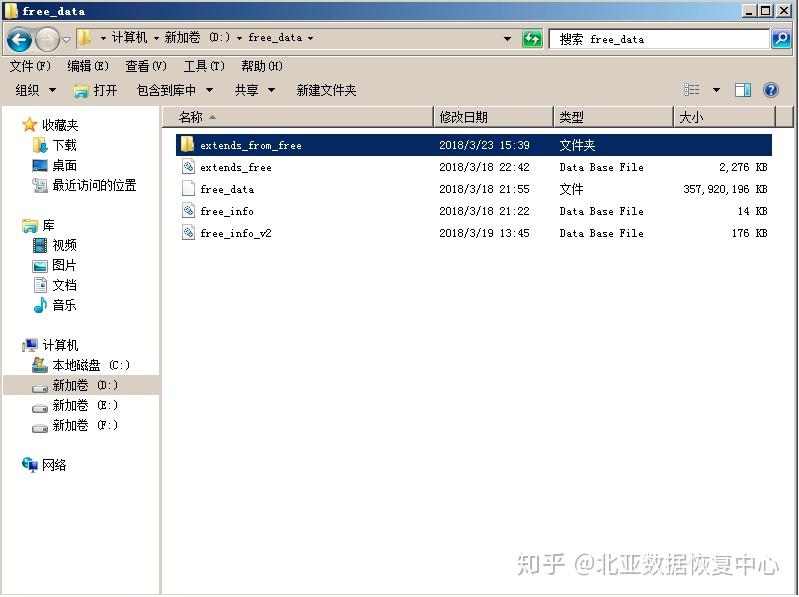Click the magnifier search icon
799x597 pixels.
tap(781, 39)
